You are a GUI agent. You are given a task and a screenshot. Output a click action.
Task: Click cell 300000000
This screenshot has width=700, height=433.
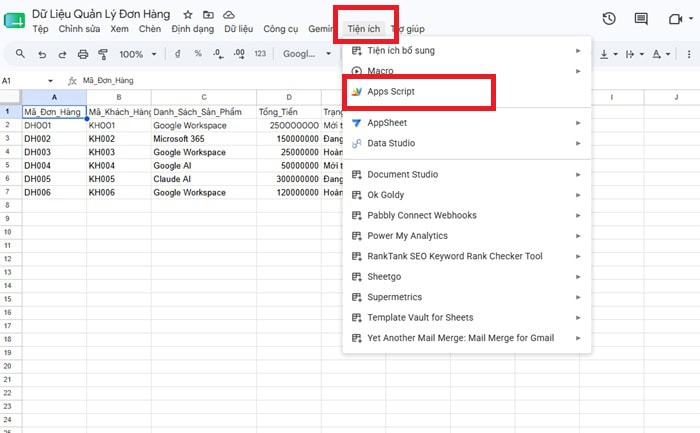(x=289, y=179)
